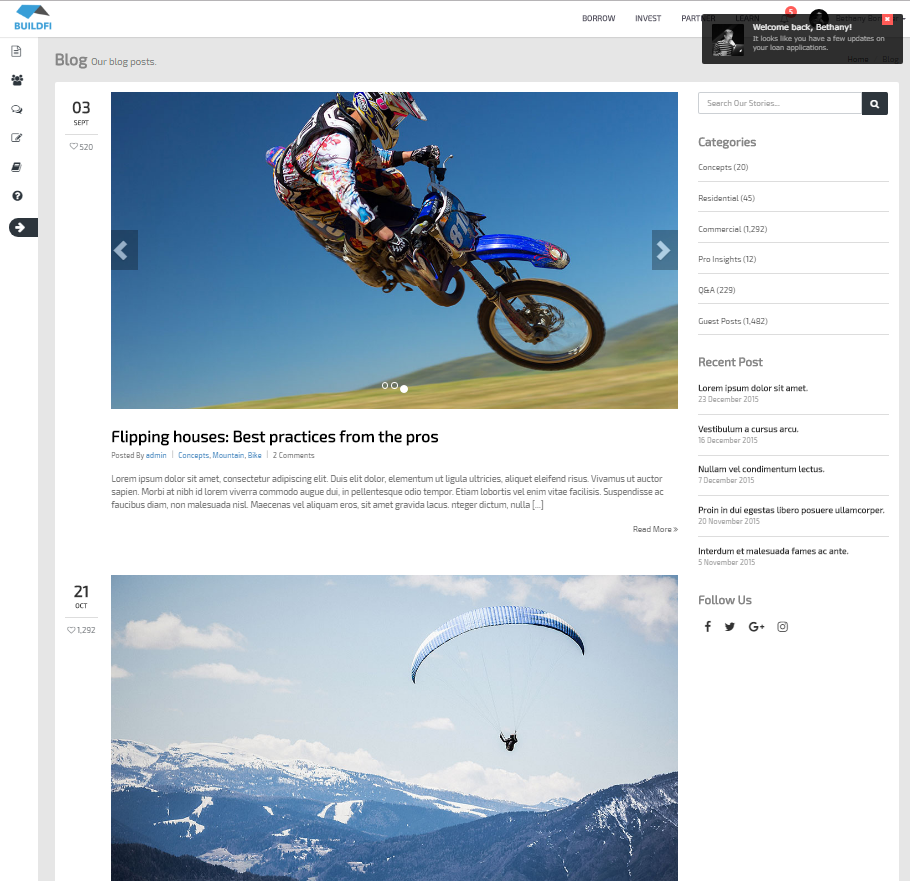The width and height of the screenshot is (910, 881).
Task: Click the 03 SEPT post date
Action: (x=81, y=113)
